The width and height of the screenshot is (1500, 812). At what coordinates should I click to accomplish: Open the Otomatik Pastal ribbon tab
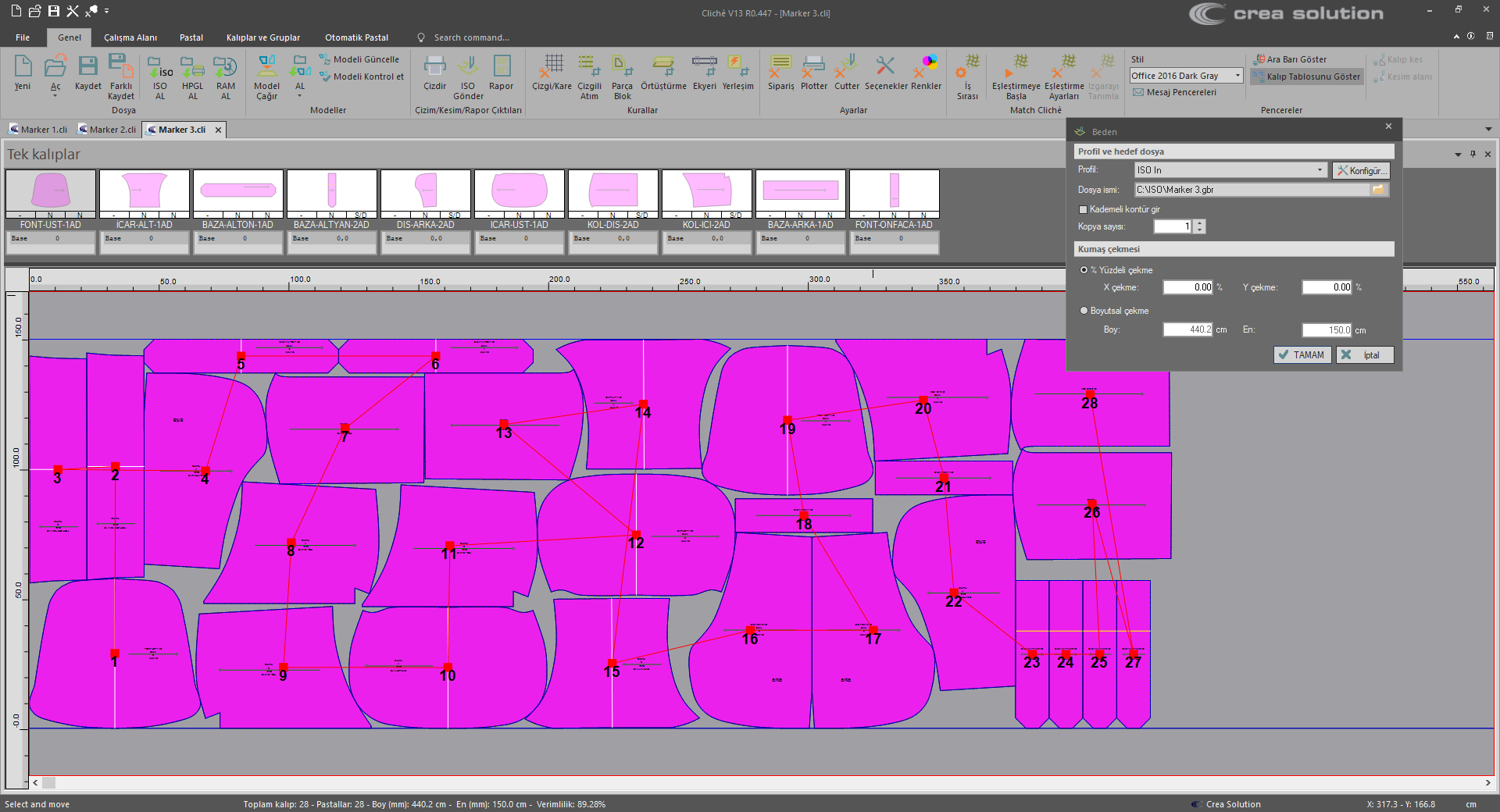(x=356, y=37)
